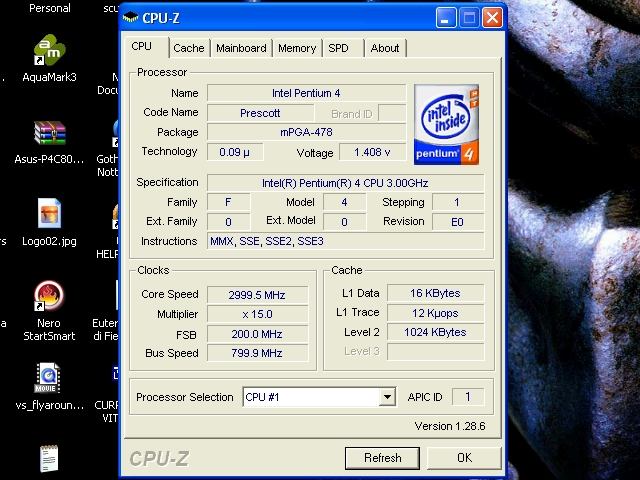Open the vs_flyaroun movie file icon
Screen dimensions: 640x480
(48, 378)
